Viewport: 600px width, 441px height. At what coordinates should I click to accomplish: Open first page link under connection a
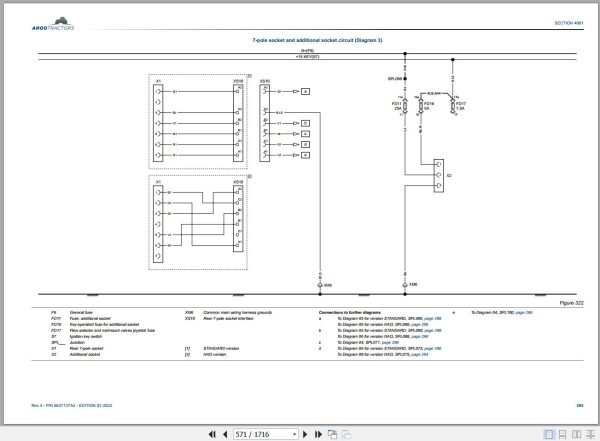pos(433,318)
